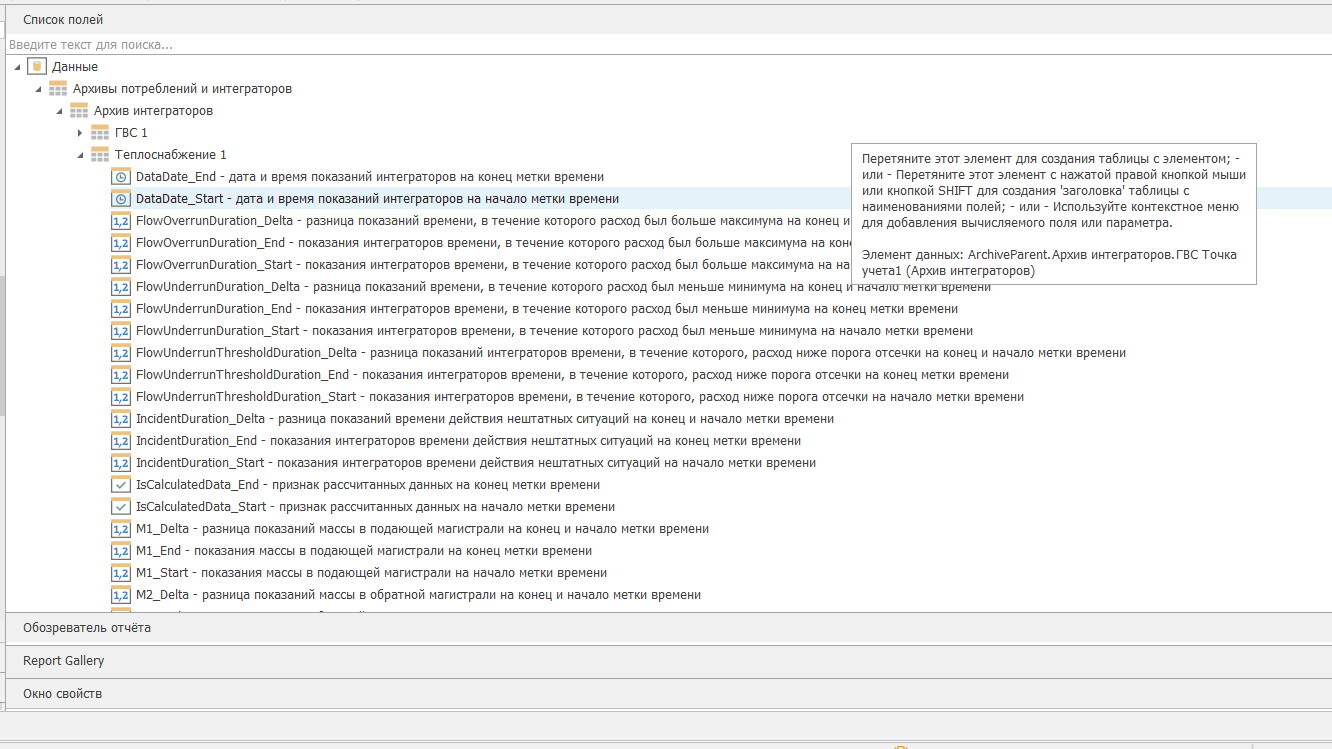Select the Данные tree label

coord(75,66)
